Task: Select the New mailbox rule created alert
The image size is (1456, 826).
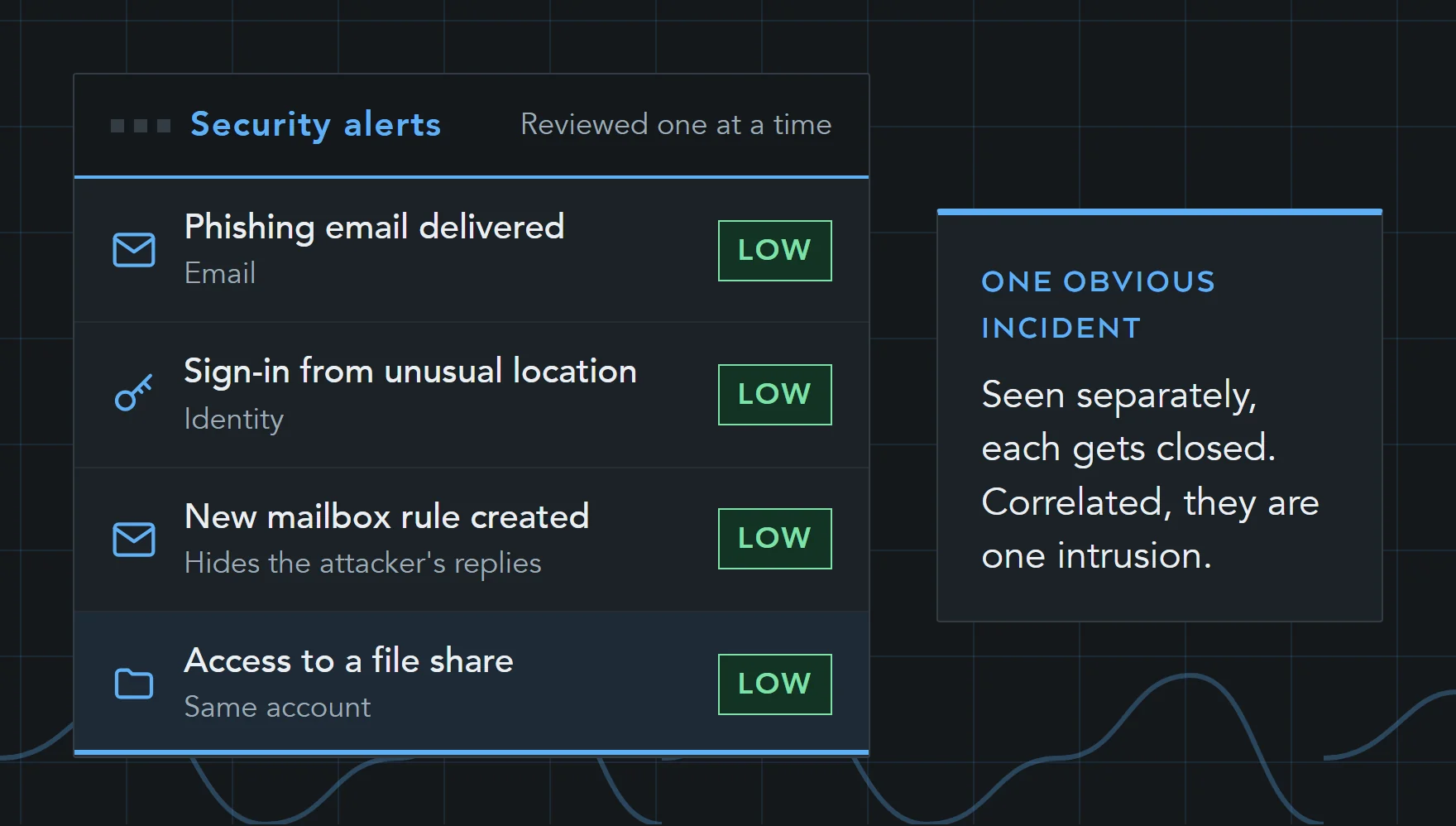Action: (472, 540)
